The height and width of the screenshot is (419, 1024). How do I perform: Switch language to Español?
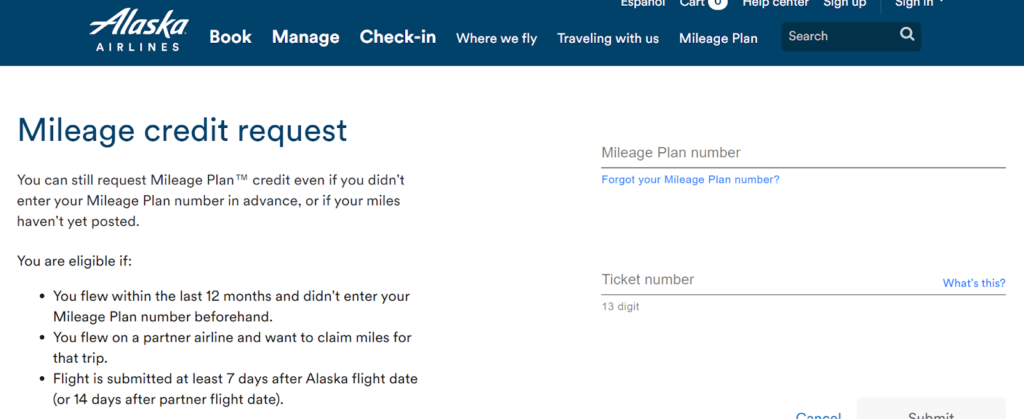[x=643, y=3]
